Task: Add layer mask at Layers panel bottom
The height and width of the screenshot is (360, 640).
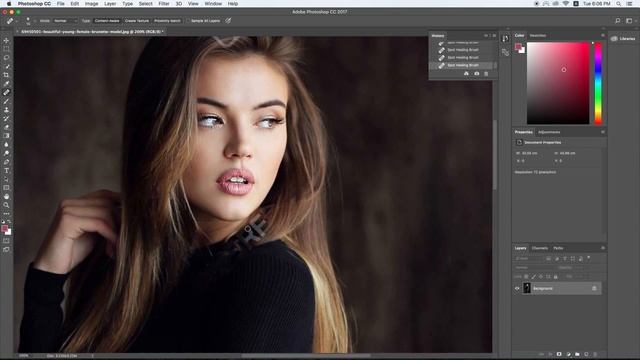Action: pyautogui.click(x=559, y=354)
